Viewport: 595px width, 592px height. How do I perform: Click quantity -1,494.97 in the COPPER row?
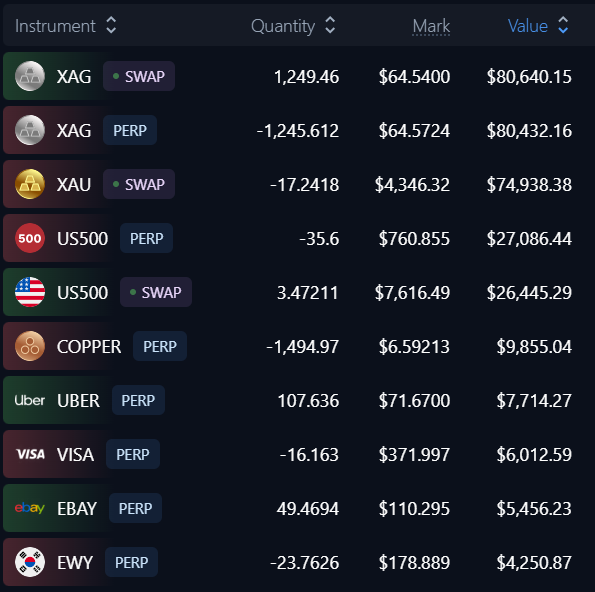[302, 347]
